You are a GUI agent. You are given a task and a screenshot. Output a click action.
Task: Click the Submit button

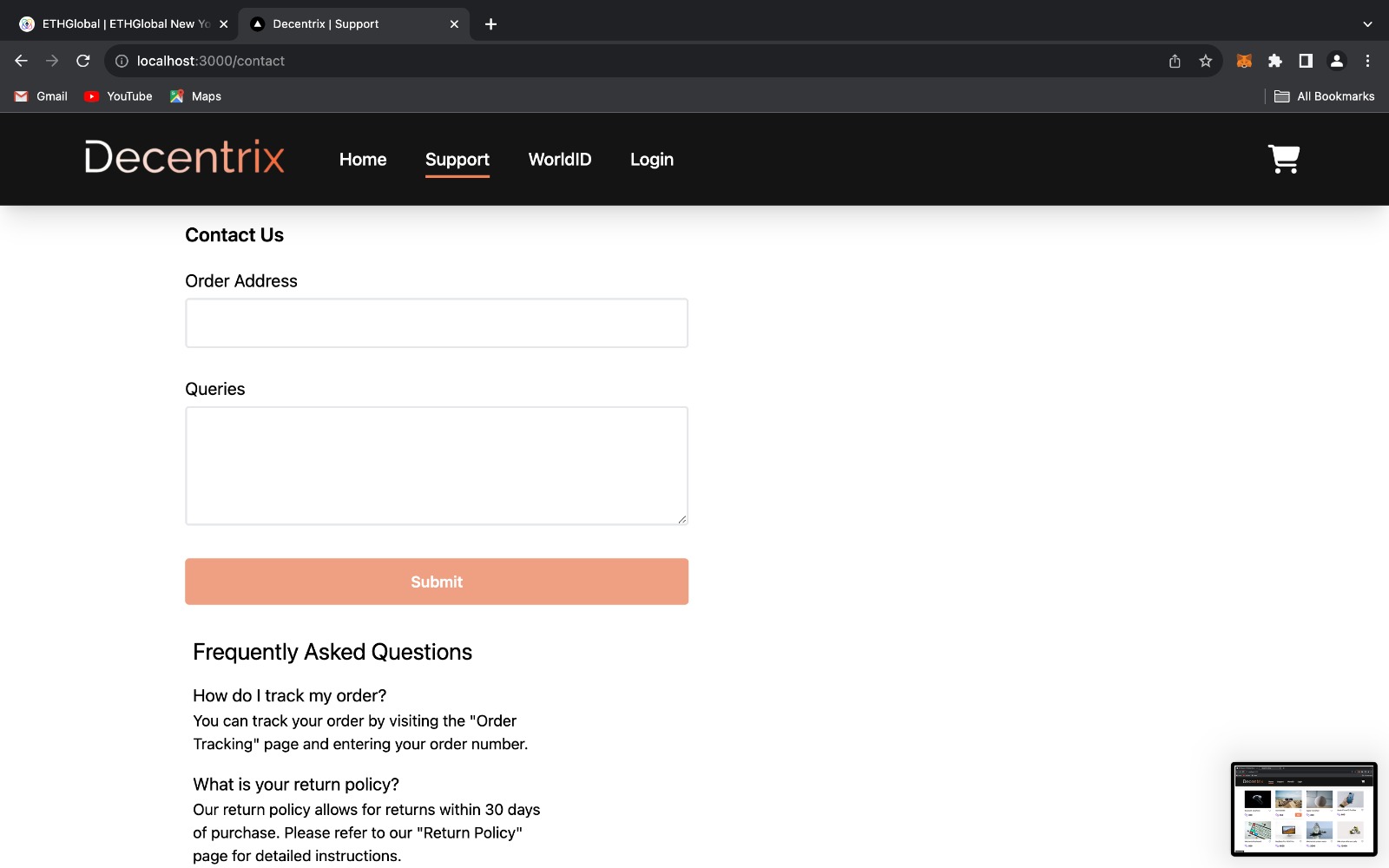(x=437, y=582)
